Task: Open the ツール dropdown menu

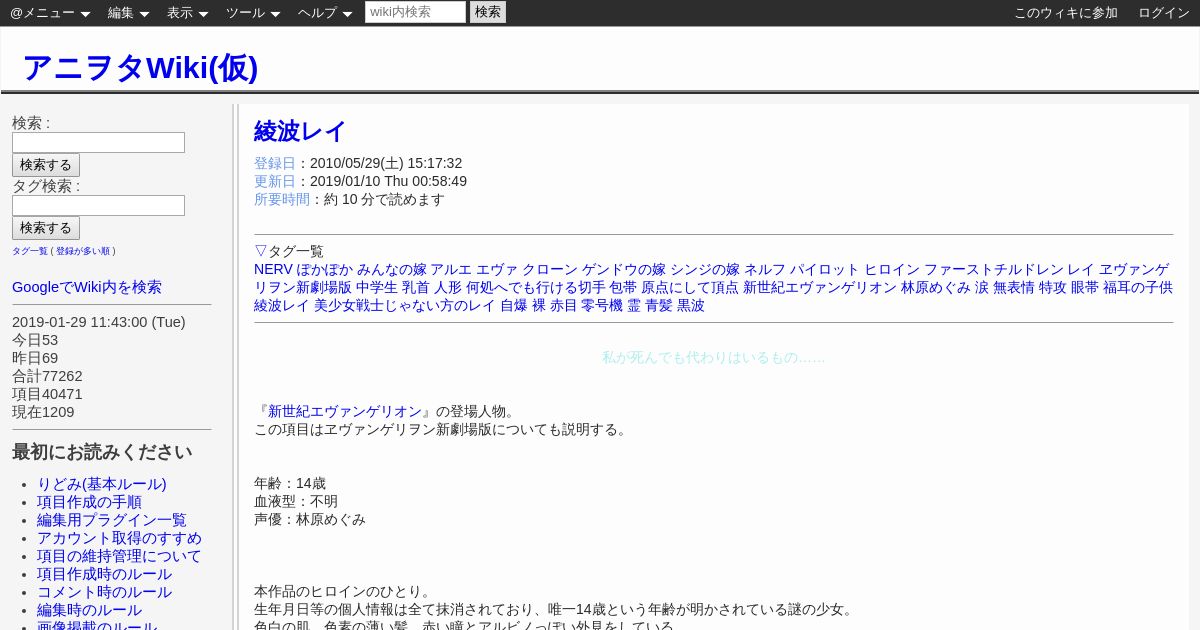Action: coord(253,13)
